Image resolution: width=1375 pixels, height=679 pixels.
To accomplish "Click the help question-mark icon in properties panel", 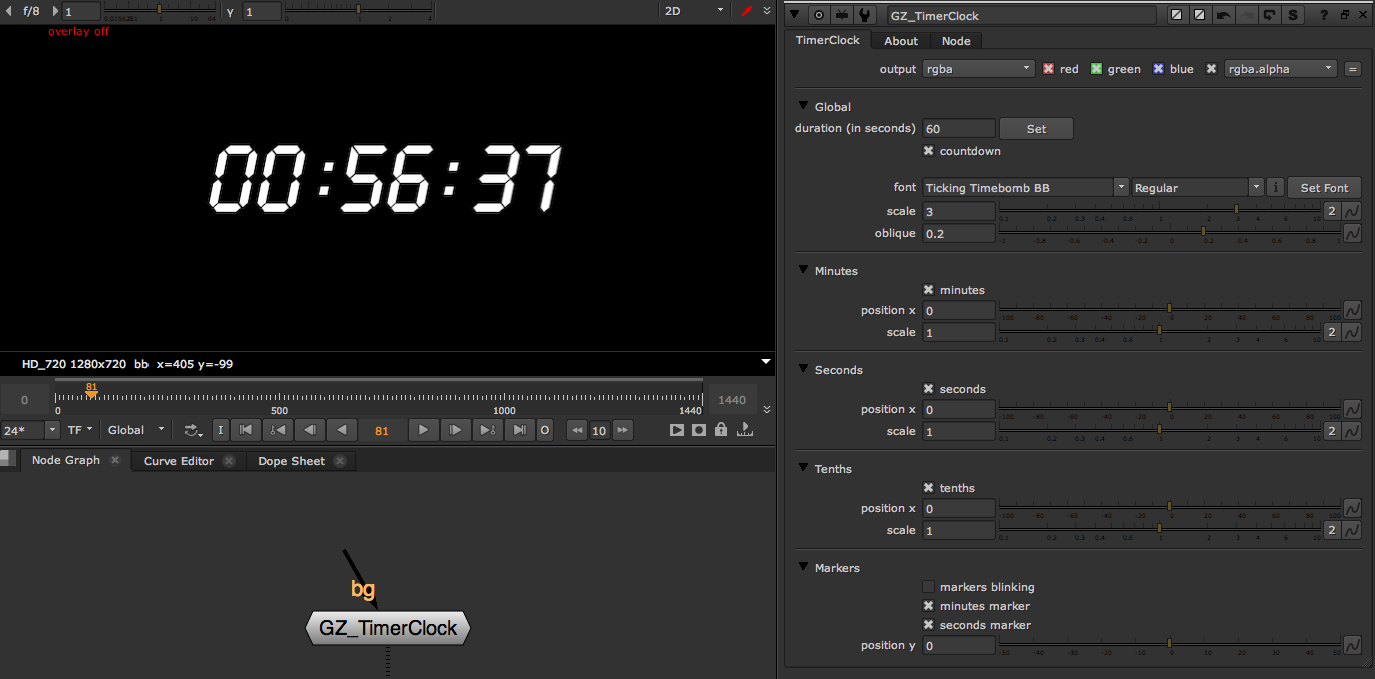I will click(x=1325, y=14).
